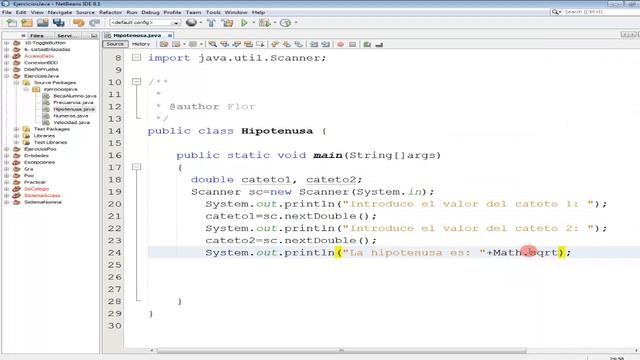Screen dimensions: 640x360
Task: Click the globe browser icon in toolbar
Action: pyautogui.click(x=191, y=23)
